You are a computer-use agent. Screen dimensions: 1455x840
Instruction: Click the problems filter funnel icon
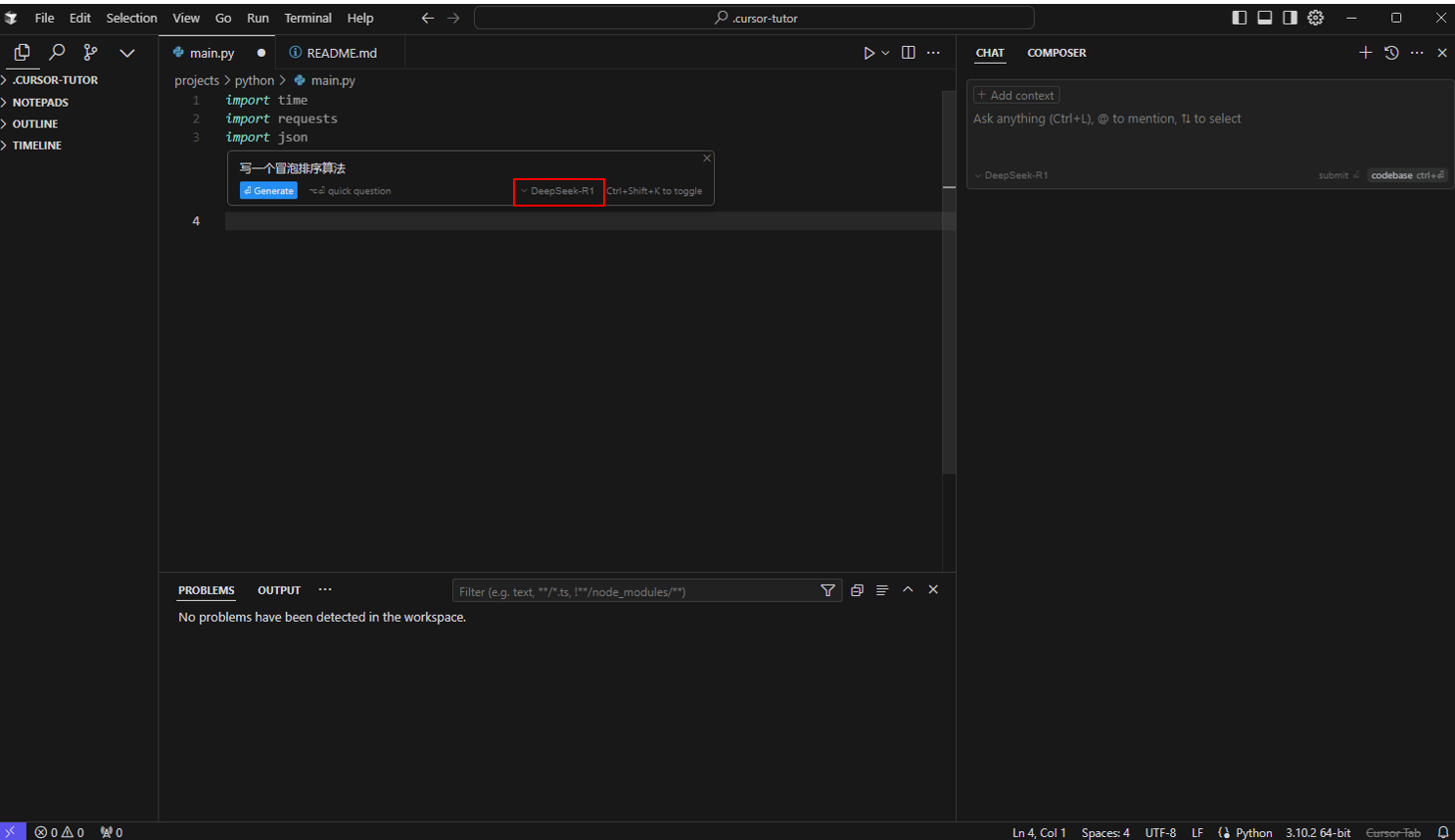tap(828, 590)
